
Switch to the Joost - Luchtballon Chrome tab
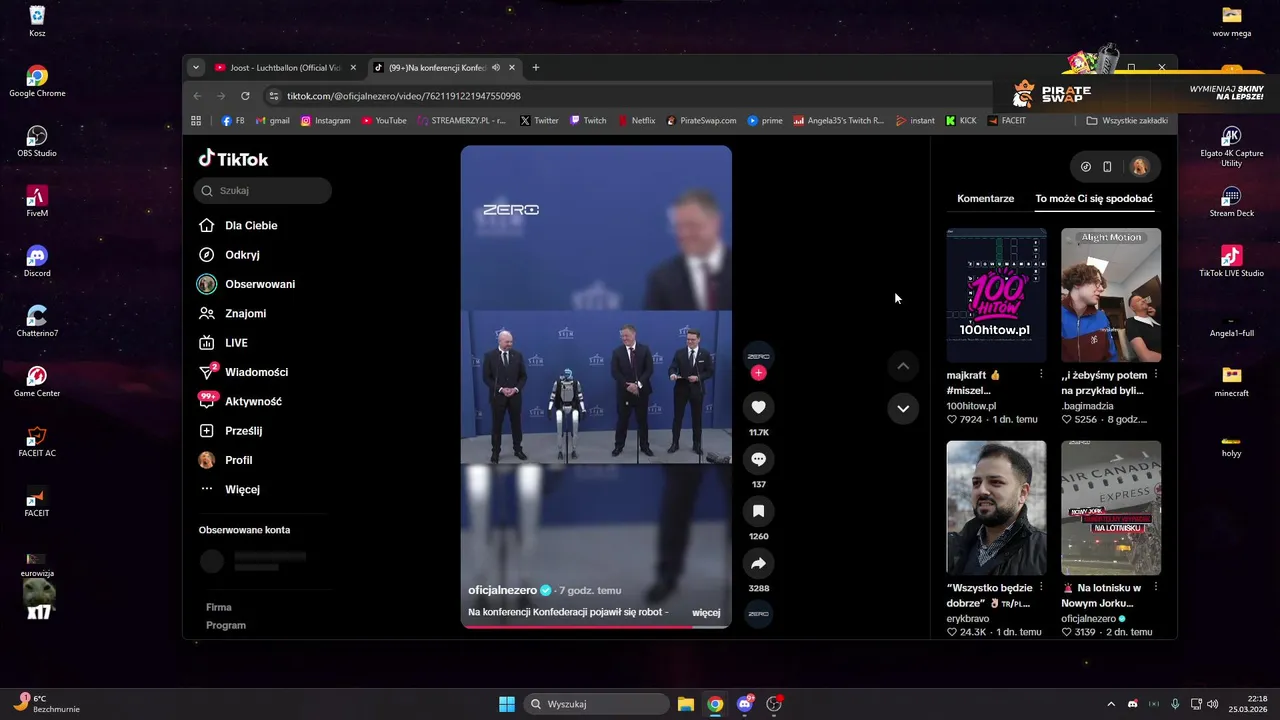point(285,68)
